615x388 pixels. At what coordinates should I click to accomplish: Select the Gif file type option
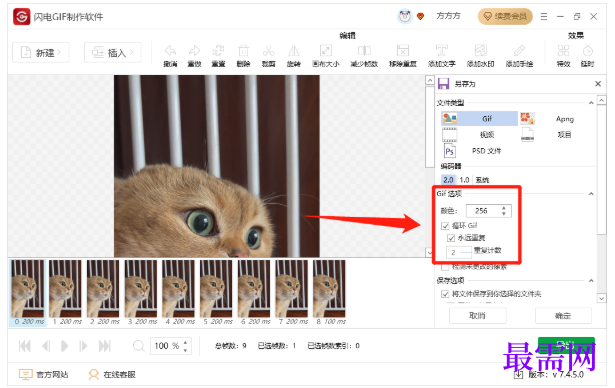coord(479,118)
